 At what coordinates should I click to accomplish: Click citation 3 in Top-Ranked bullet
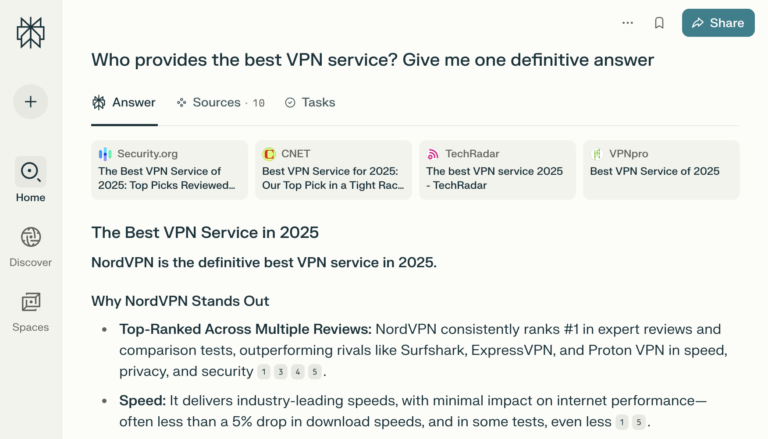pos(281,372)
